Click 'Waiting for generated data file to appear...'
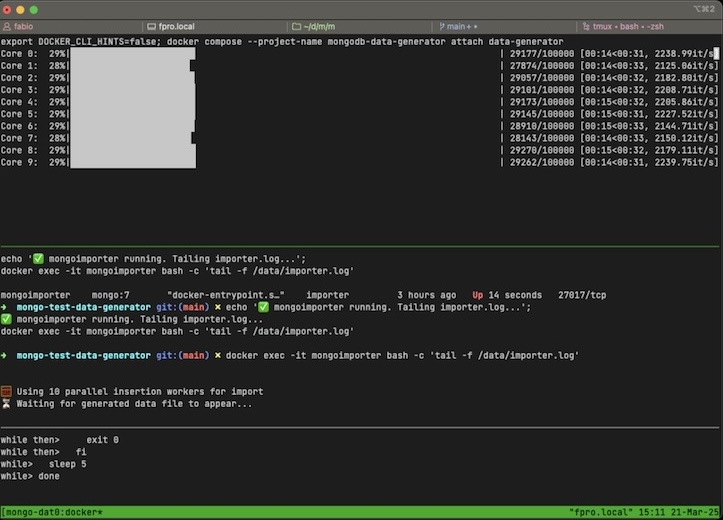This screenshot has height=520, width=723. point(134,404)
